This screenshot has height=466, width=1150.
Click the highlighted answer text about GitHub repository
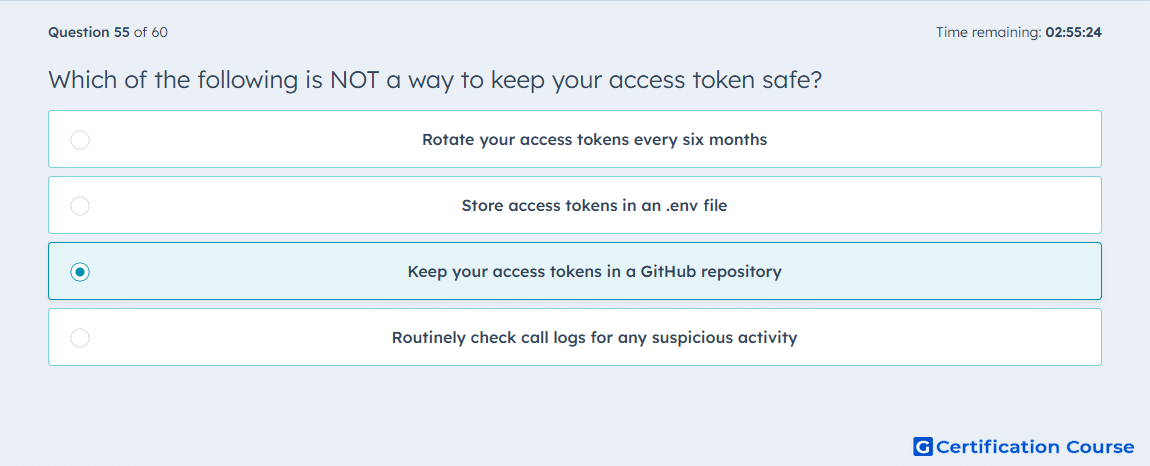point(594,272)
